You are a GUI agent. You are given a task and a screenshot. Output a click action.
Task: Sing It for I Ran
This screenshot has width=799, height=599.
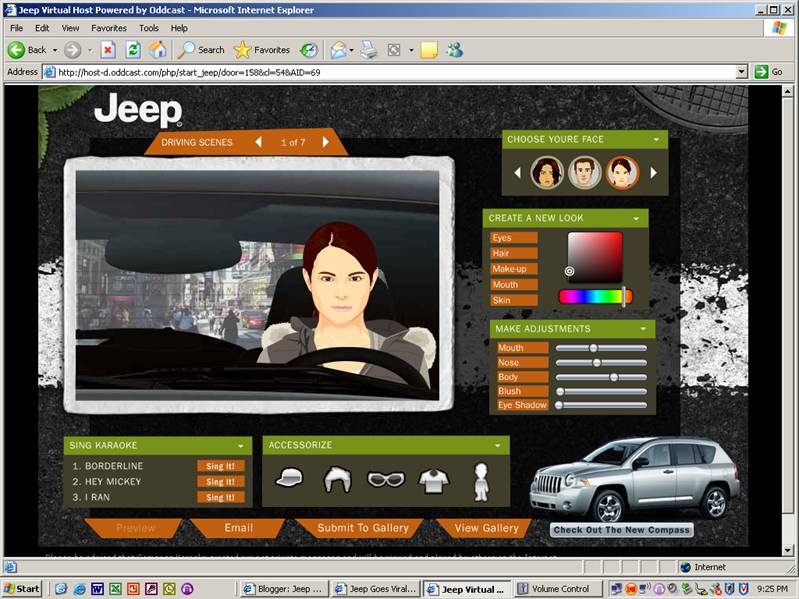pos(221,497)
